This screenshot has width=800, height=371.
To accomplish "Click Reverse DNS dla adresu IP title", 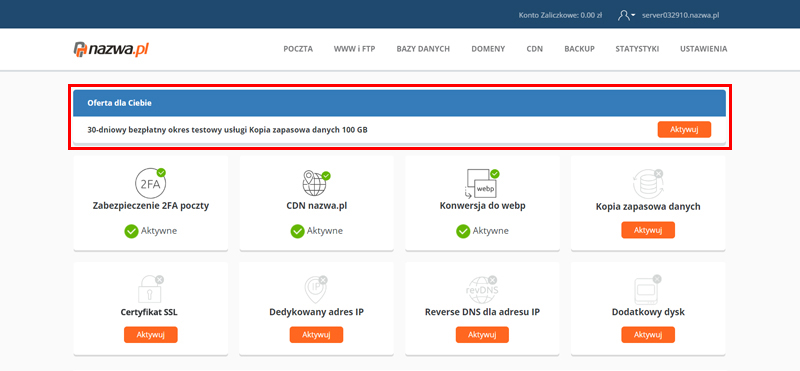I will 482,312.
